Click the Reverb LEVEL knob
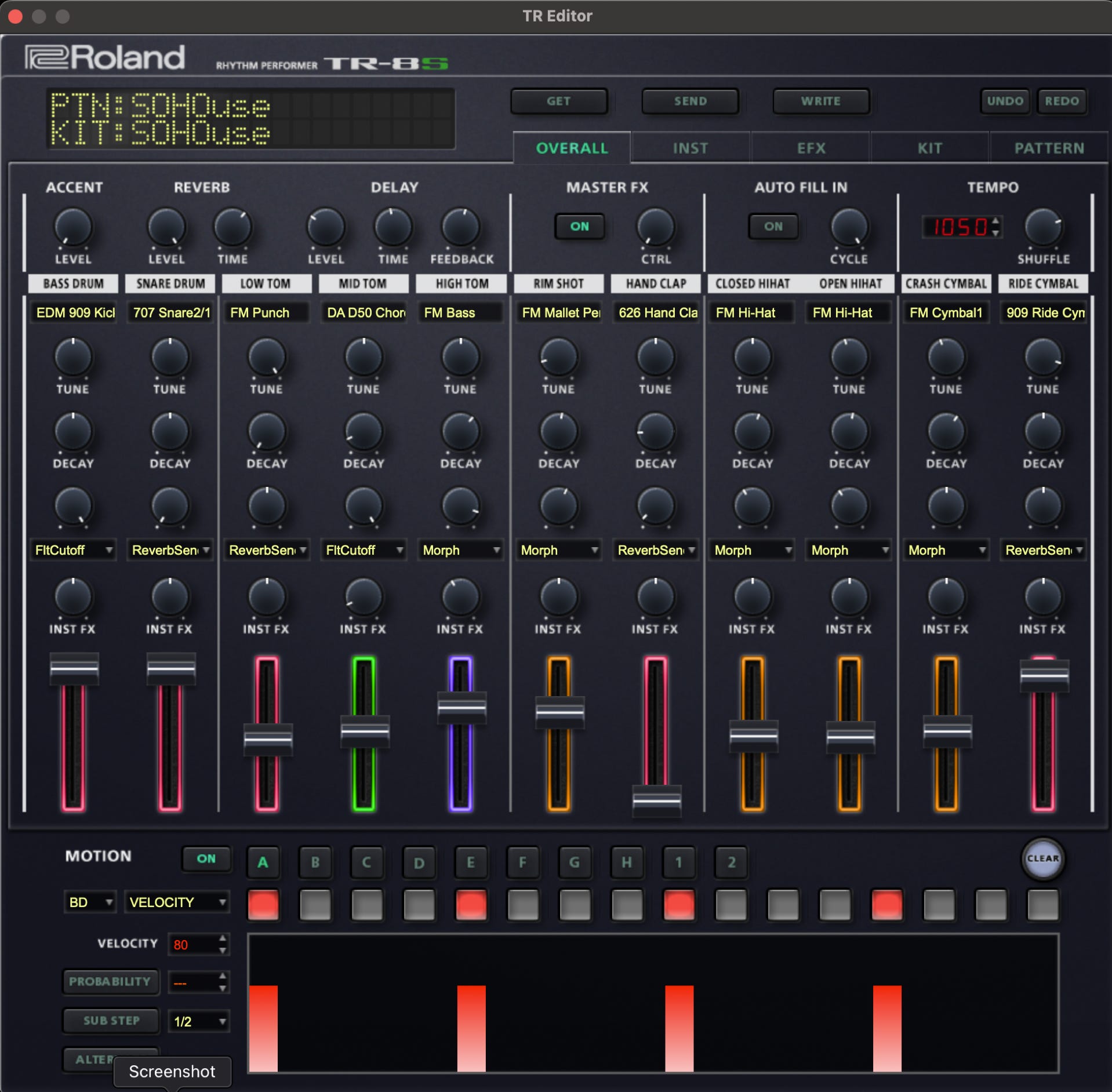This screenshot has height=1092, width=1112. [x=166, y=227]
